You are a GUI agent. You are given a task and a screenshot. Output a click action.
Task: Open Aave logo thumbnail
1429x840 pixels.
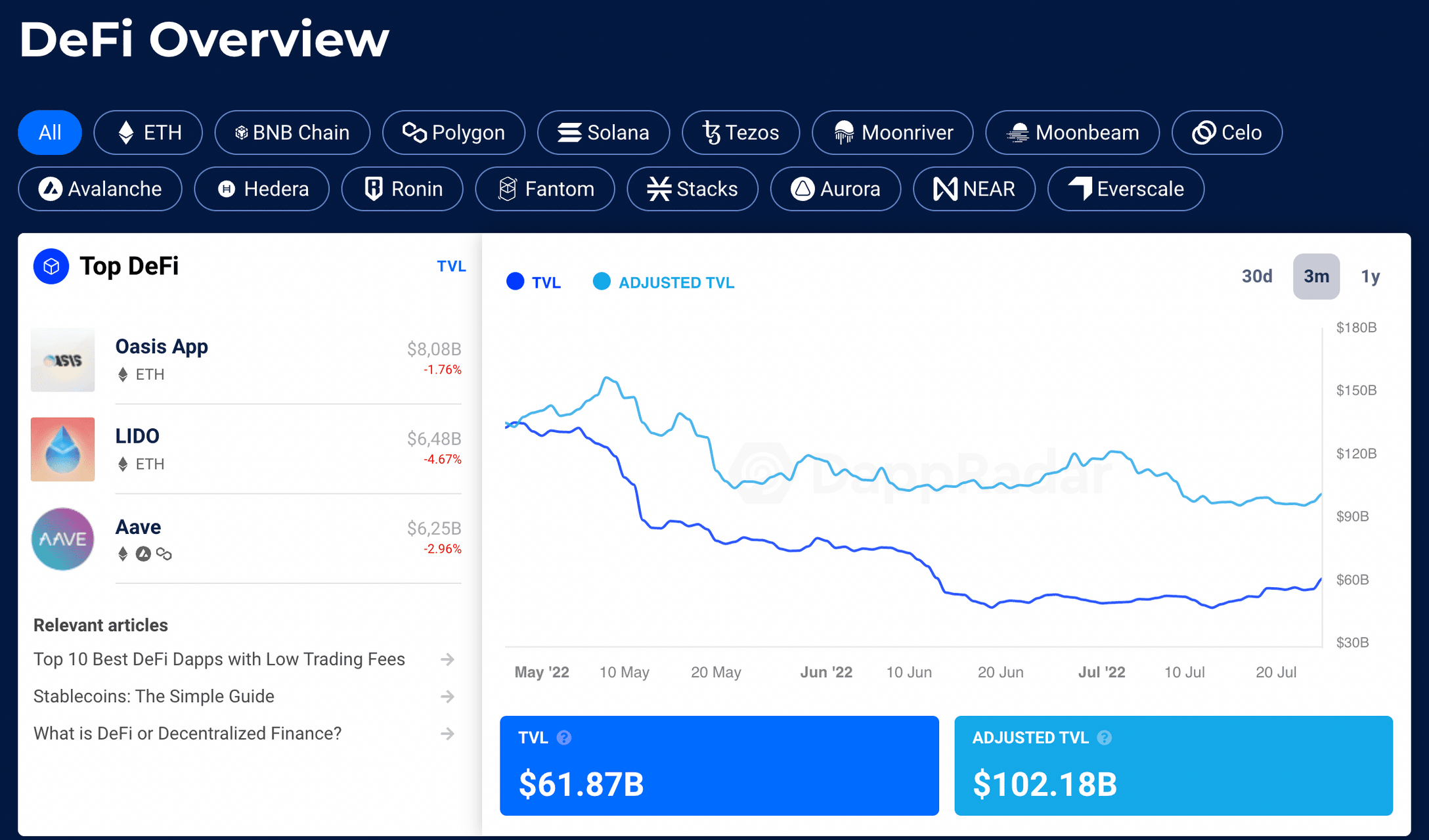(x=63, y=539)
